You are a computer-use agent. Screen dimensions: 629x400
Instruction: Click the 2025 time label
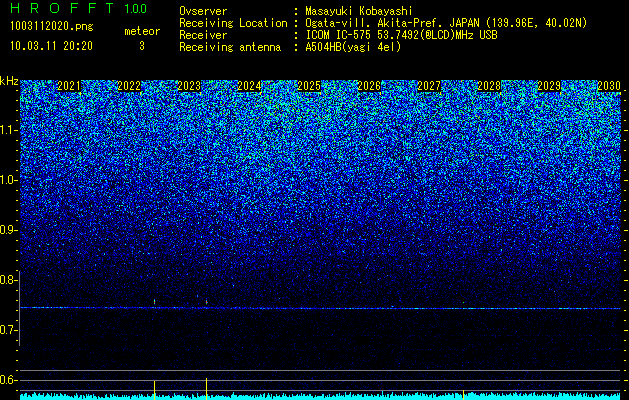(309, 86)
